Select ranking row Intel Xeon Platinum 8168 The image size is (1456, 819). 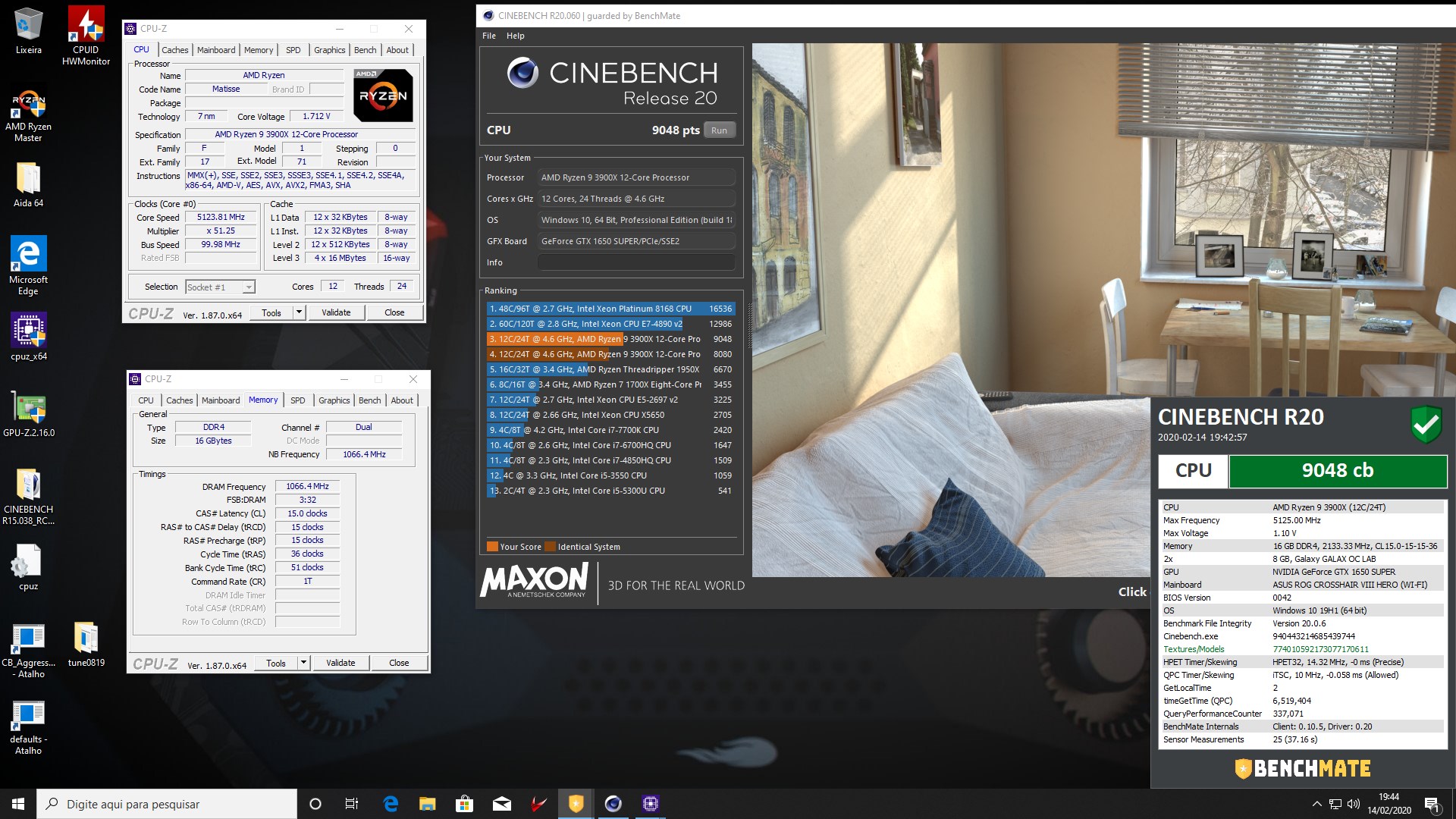[610, 309]
